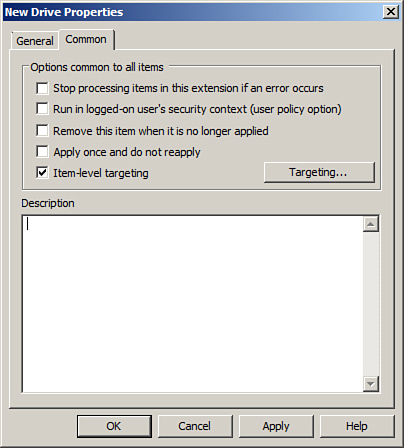Confirm with the OK button
The image size is (404, 448).
click(114, 426)
